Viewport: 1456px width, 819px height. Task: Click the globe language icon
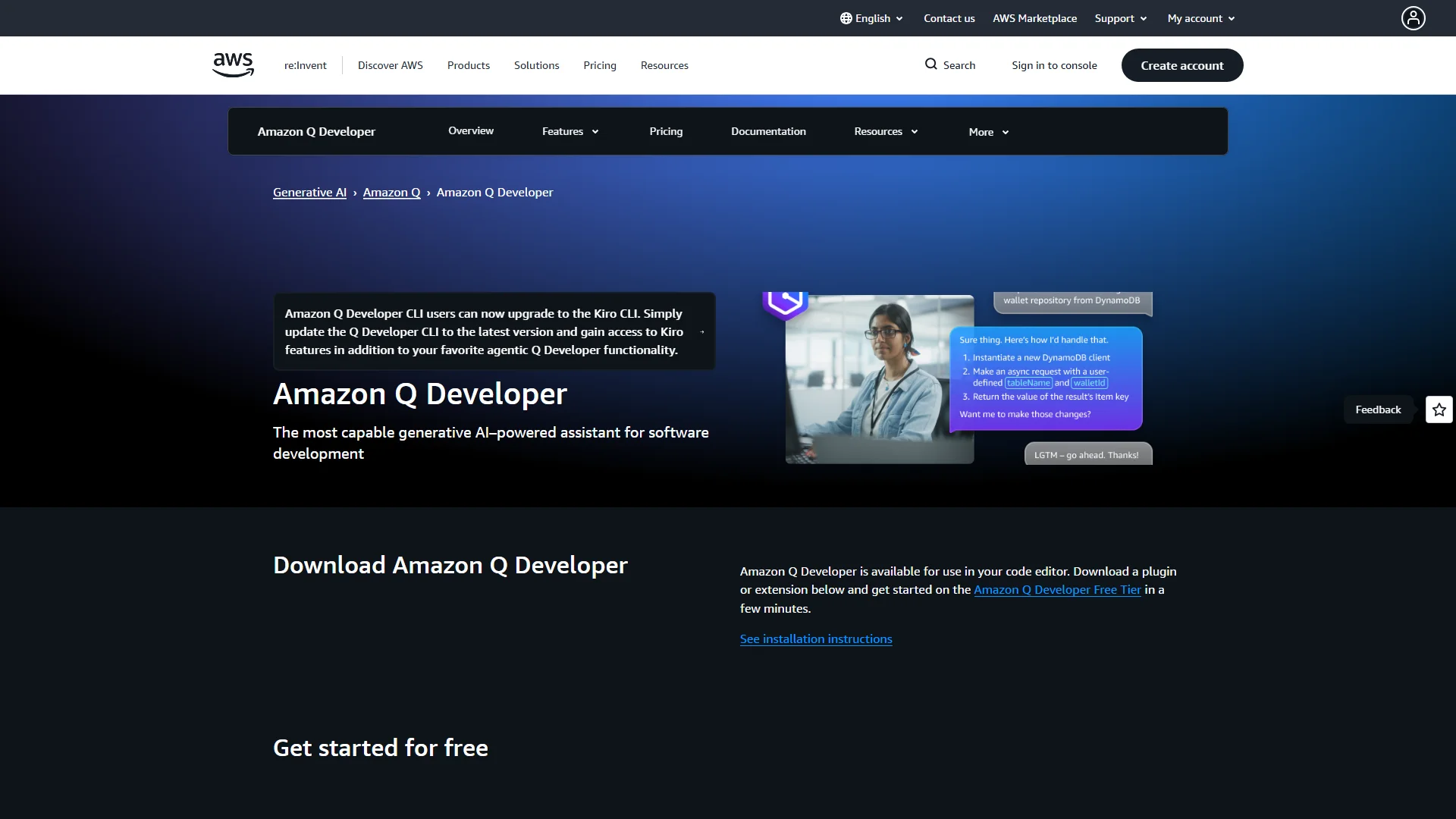pos(846,18)
